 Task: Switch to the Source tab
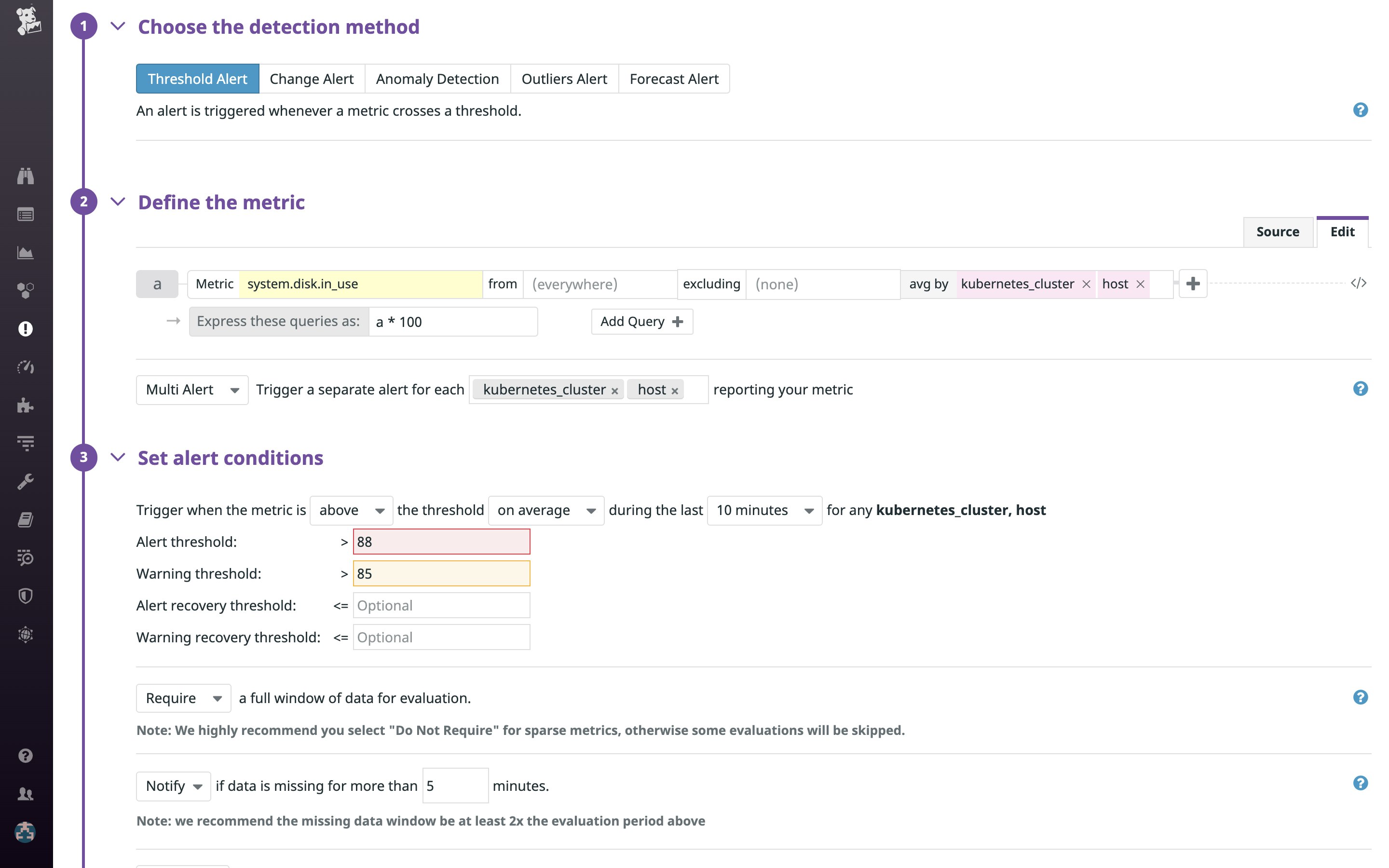tap(1278, 231)
